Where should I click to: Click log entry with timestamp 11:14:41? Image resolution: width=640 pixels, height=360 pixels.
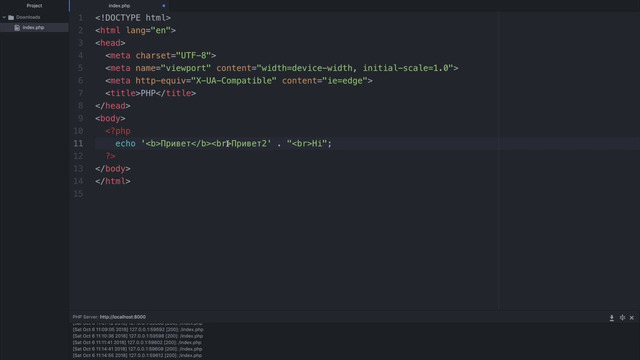pos(138,349)
